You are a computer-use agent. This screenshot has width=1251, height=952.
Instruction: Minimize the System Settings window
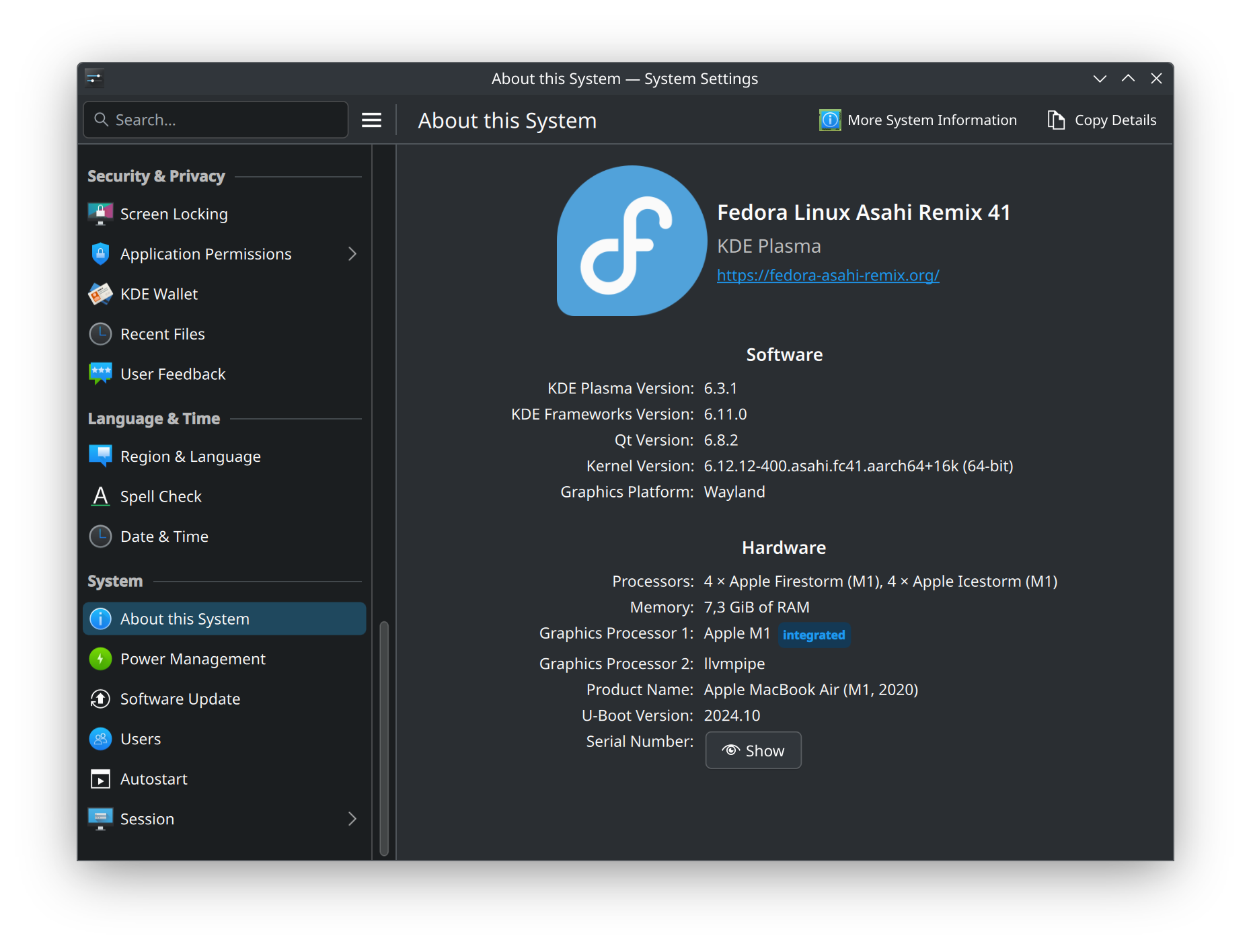coord(1100,79)
